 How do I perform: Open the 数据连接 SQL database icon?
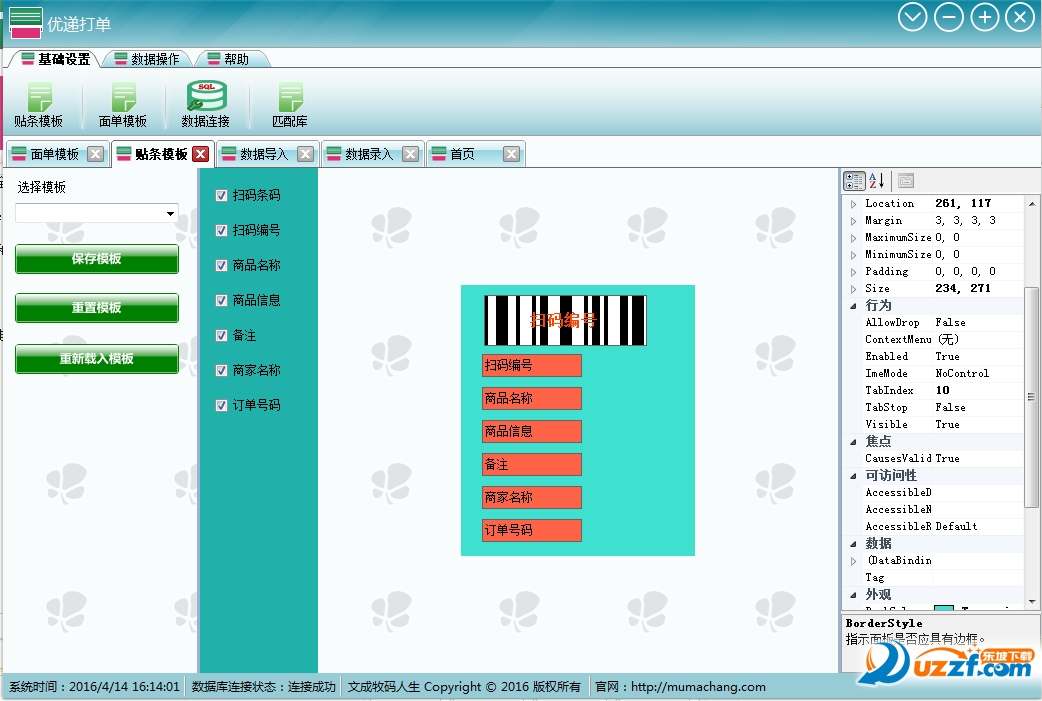point(206,105)
